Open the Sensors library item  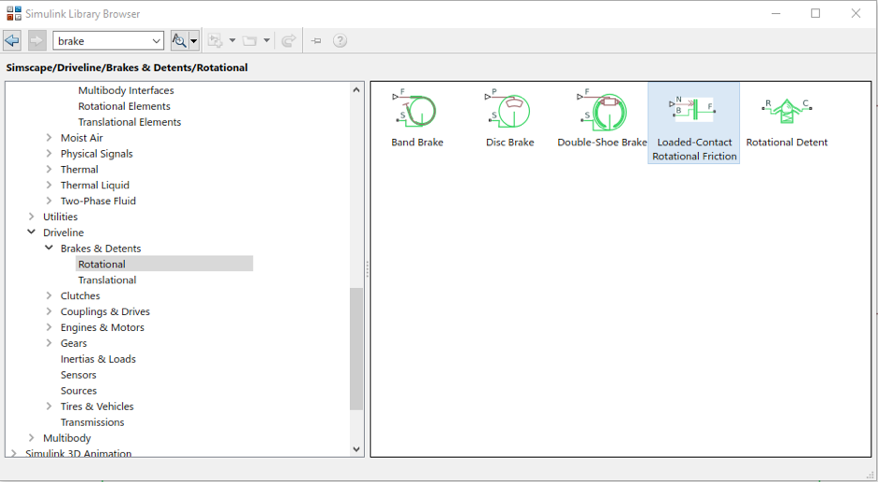[x=79, y=375]
